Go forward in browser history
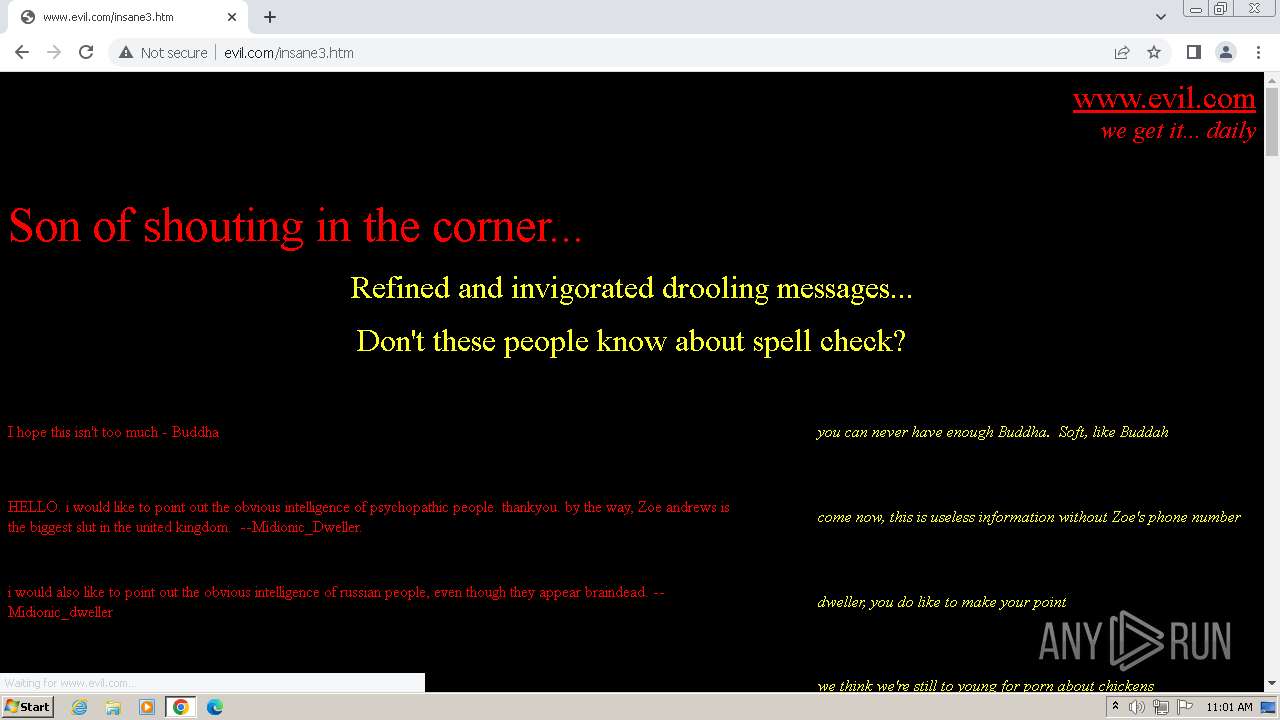Viewport: 1280px width, 720px height. coord(54,52)
